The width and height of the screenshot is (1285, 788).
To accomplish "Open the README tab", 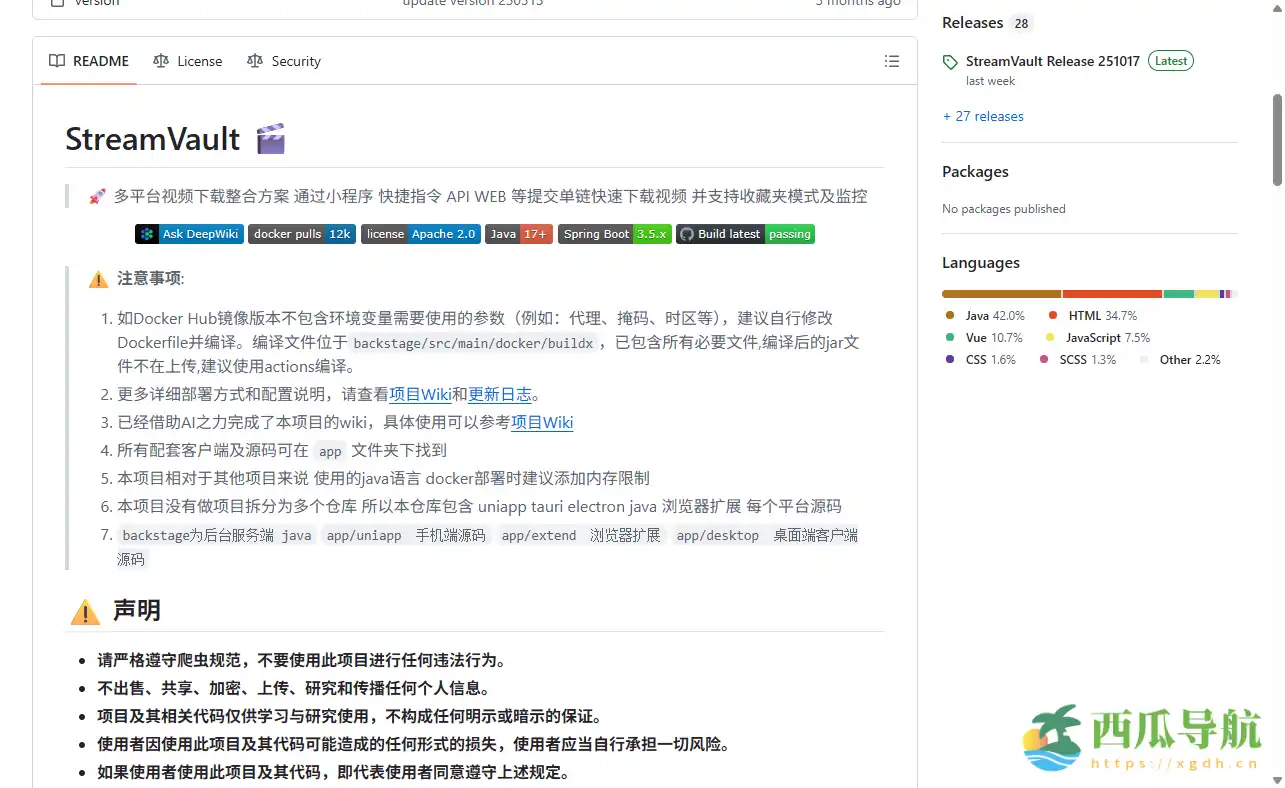I will tap(90, 61).
